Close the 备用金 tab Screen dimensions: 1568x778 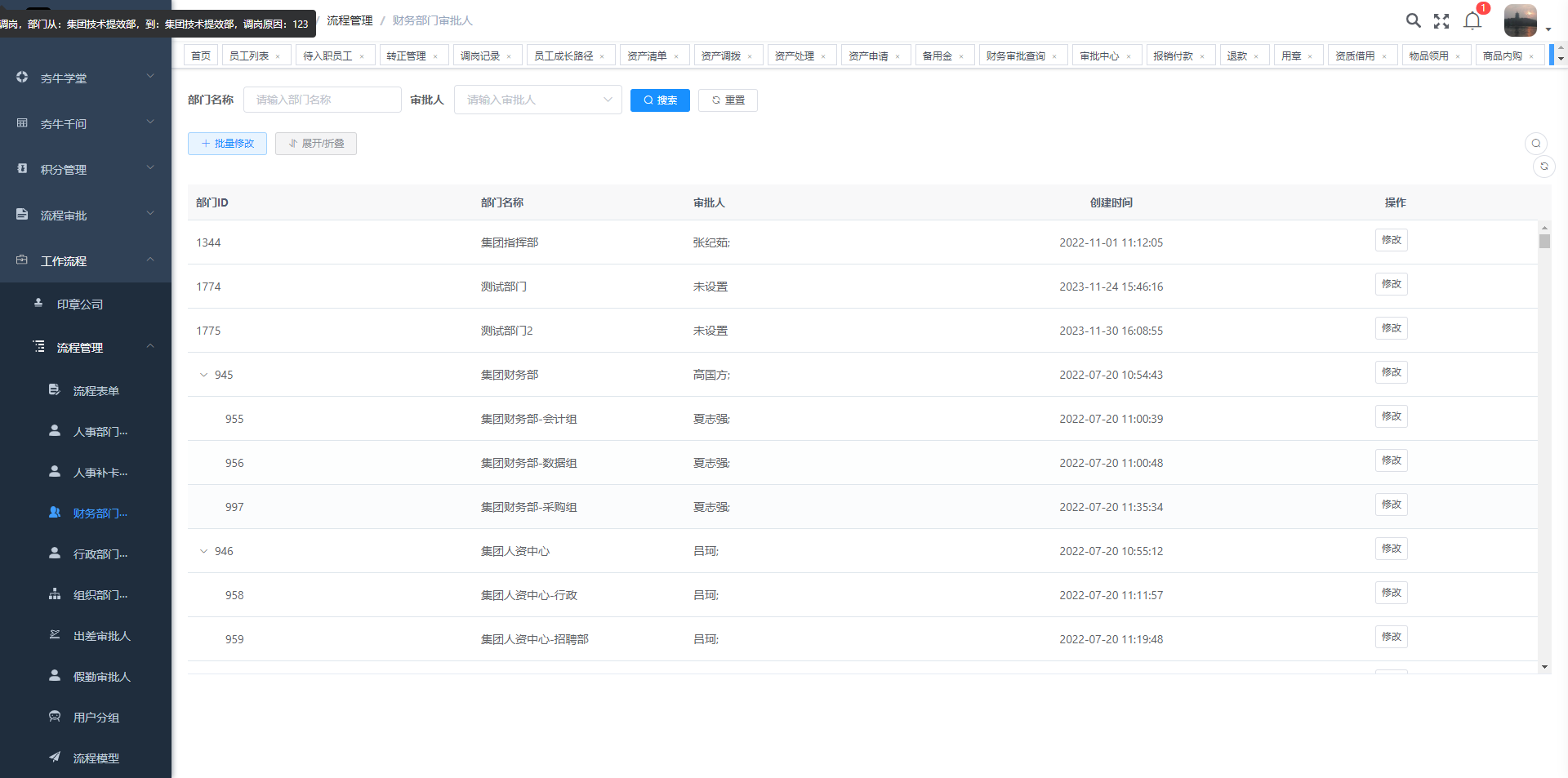click(x=961, y=56)
